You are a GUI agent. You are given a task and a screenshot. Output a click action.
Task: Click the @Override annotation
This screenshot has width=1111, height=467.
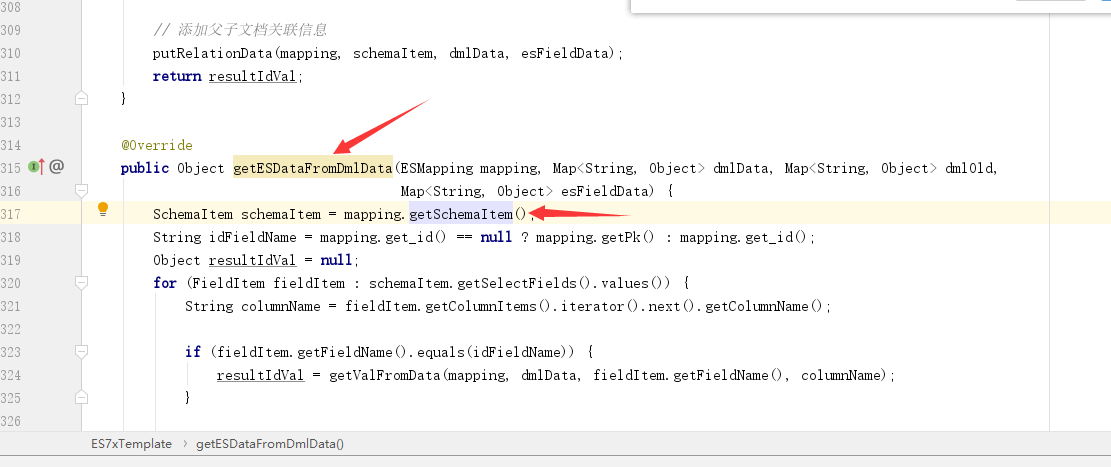[x=157, y=145]
